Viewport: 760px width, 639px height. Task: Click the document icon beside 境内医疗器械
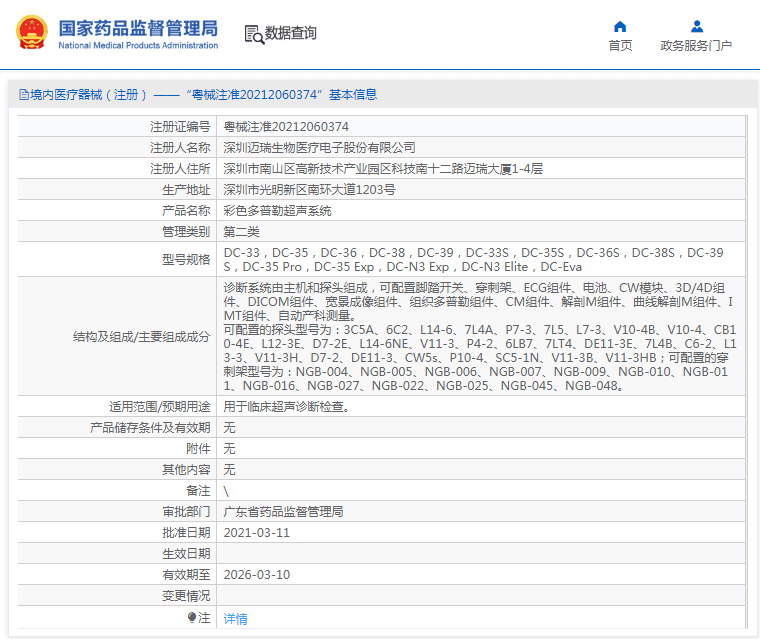[x=24, y=95]
